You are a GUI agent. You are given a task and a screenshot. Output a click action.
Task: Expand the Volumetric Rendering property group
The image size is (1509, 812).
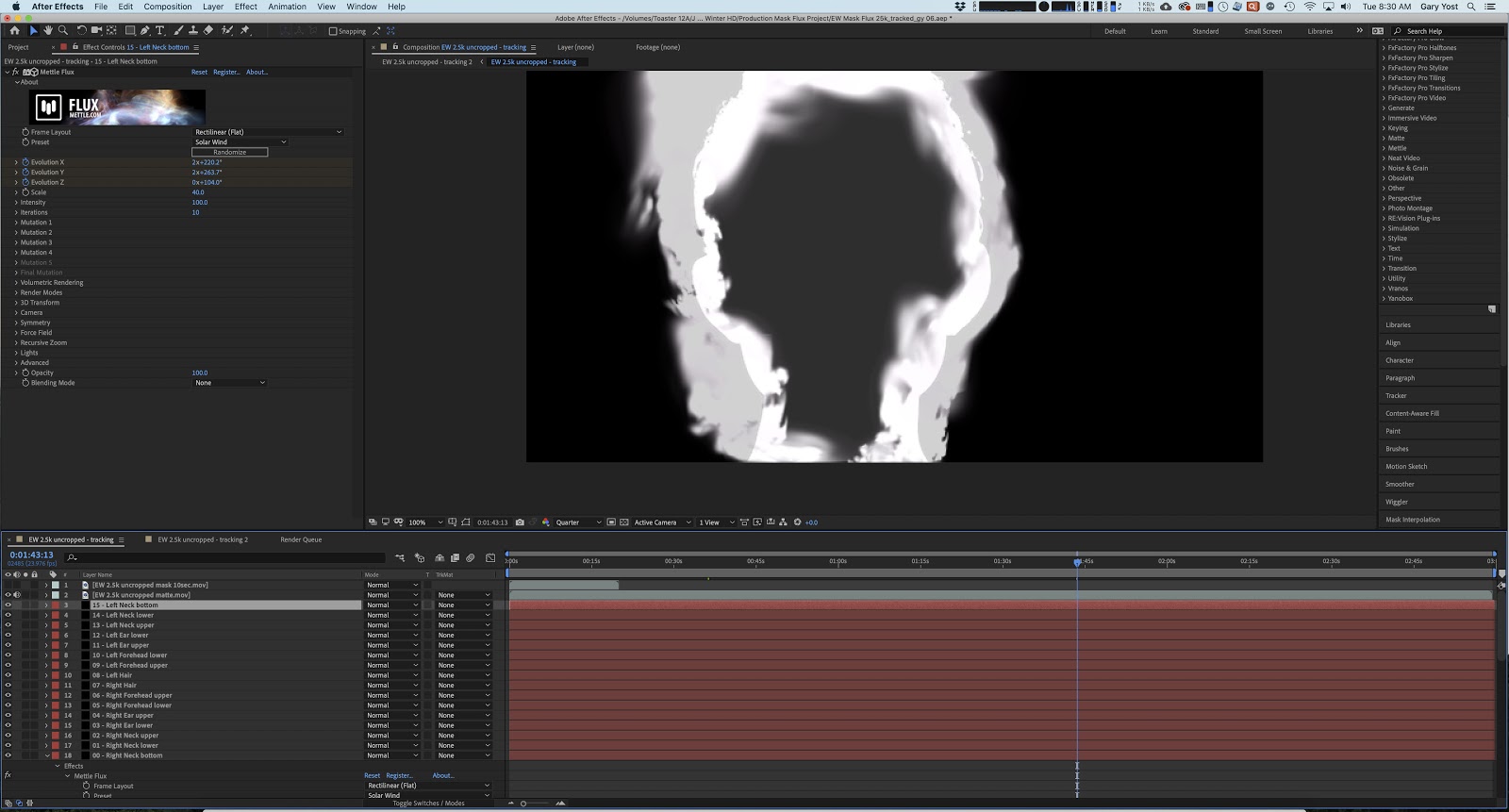tap(16, 283)
